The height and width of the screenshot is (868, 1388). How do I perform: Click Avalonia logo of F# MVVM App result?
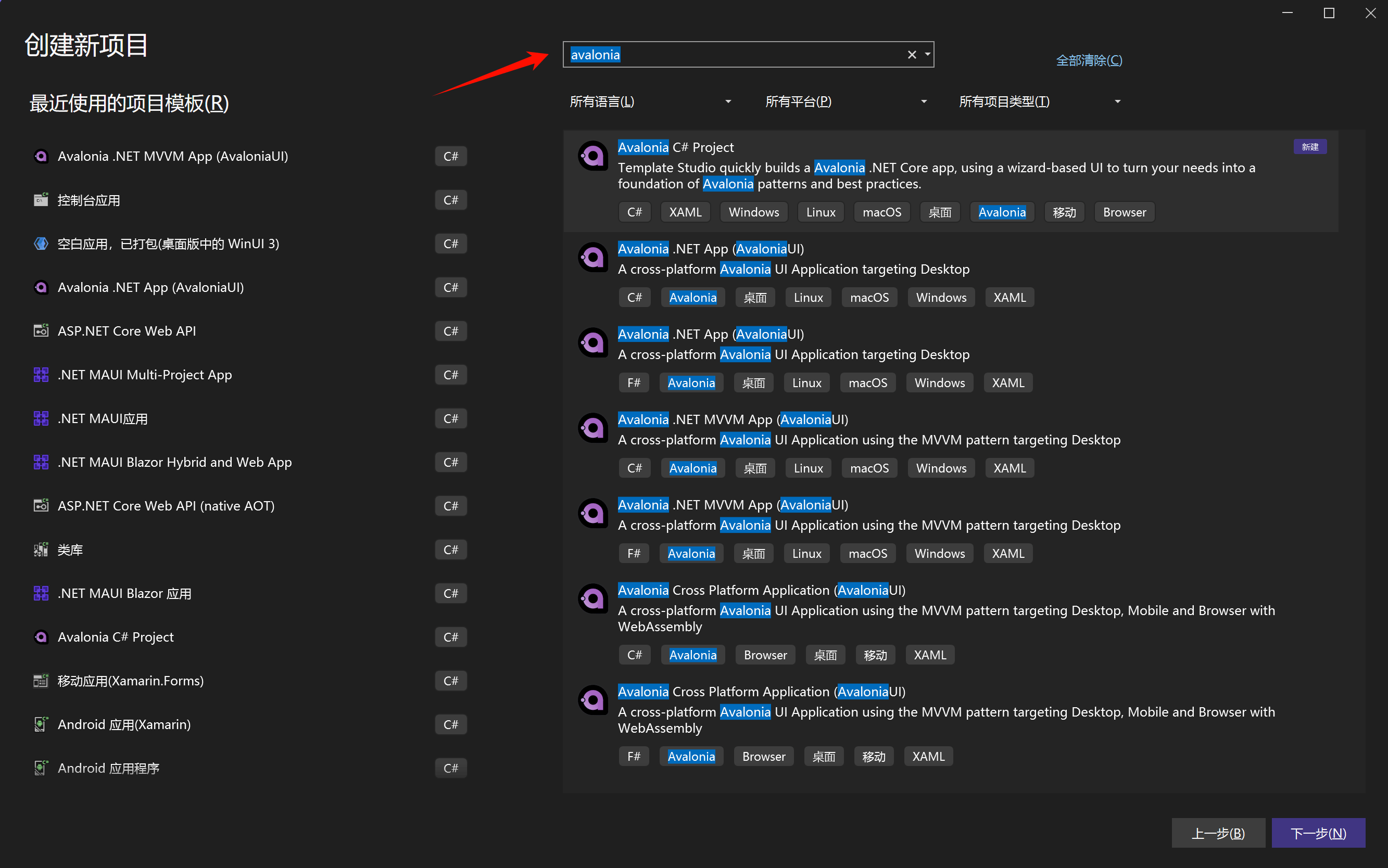click(x=592, y=513)
